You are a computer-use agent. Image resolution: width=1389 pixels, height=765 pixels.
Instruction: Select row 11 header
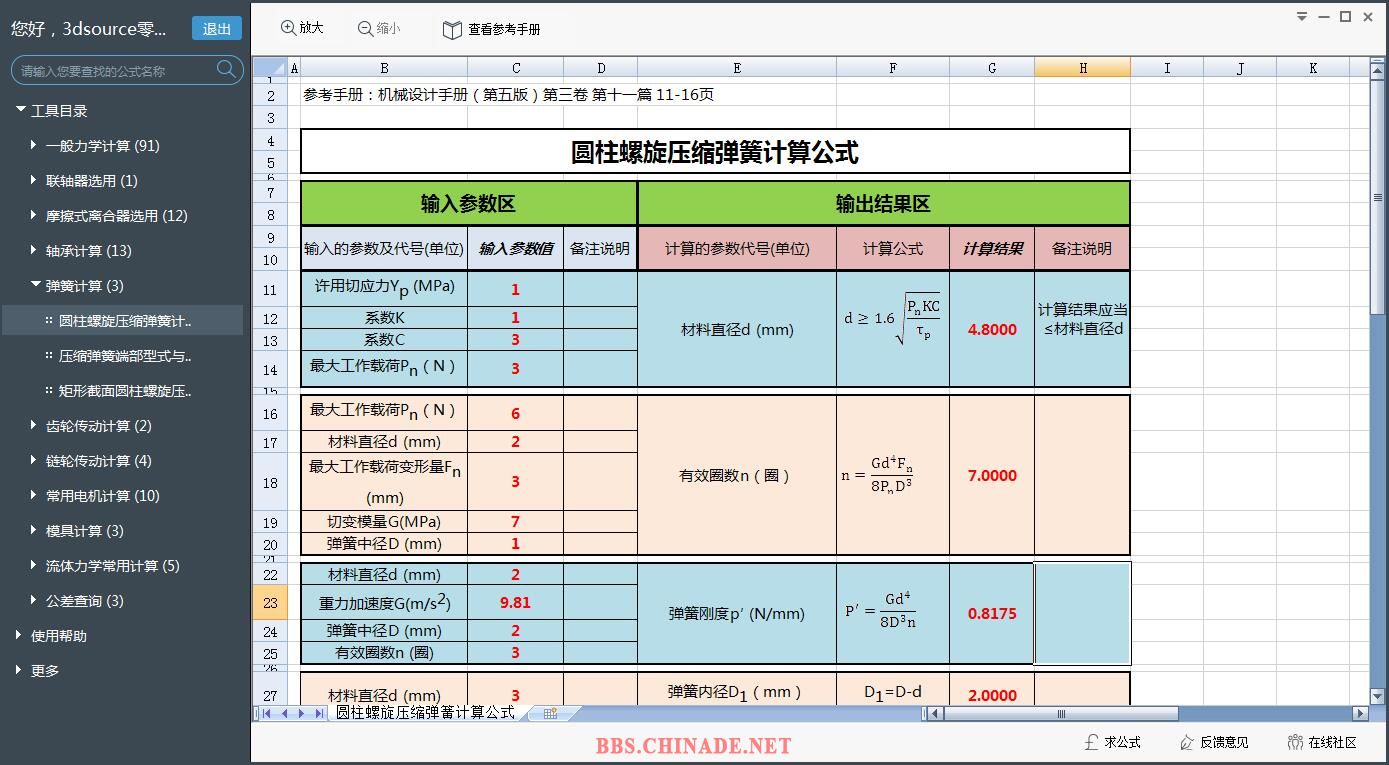[270, 289]
